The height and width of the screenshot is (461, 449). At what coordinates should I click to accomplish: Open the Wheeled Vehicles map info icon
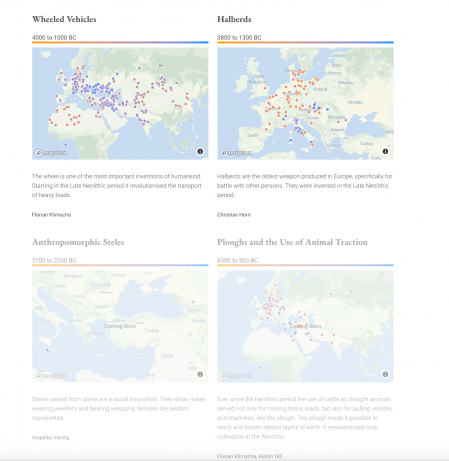[200, 151]
